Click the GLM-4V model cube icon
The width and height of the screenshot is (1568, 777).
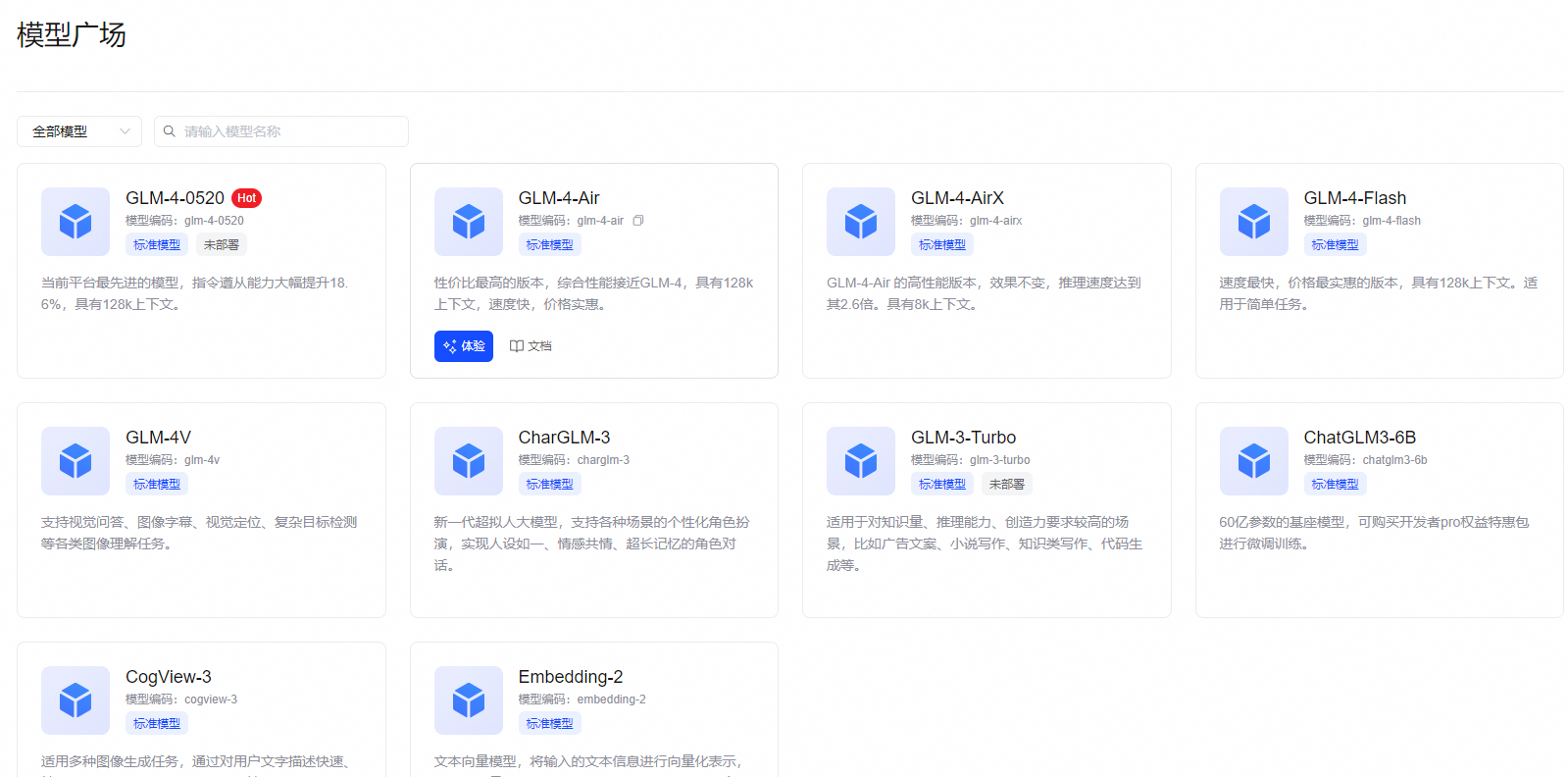(x=76, y=461)
